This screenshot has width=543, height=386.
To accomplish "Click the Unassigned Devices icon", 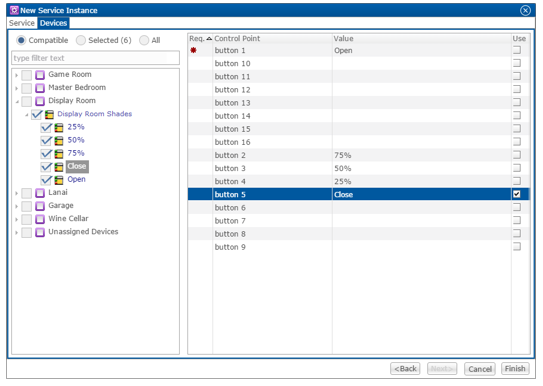I will click(x=40, y=232).
